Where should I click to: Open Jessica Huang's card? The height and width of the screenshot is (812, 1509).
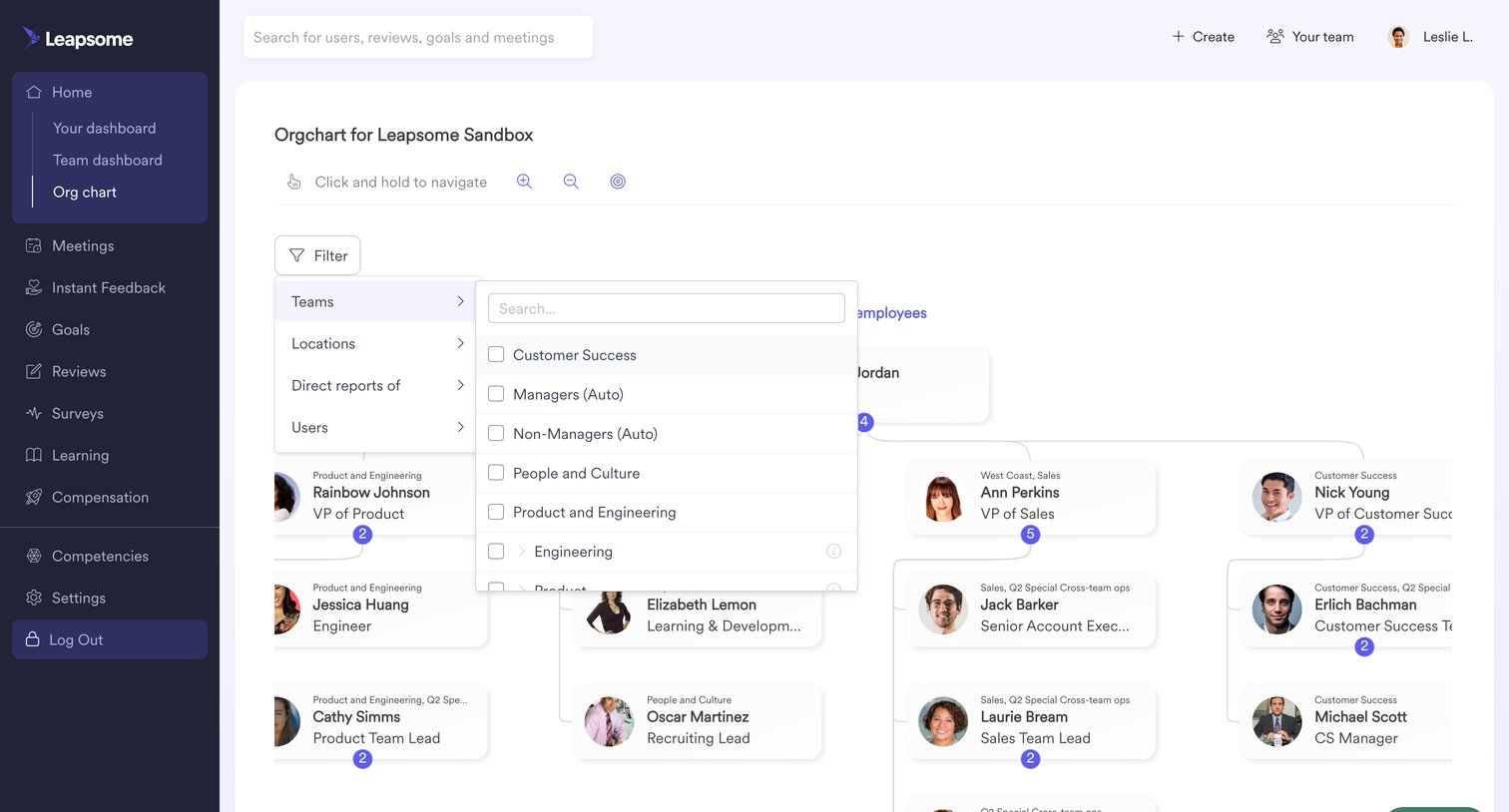coord(381,609)
